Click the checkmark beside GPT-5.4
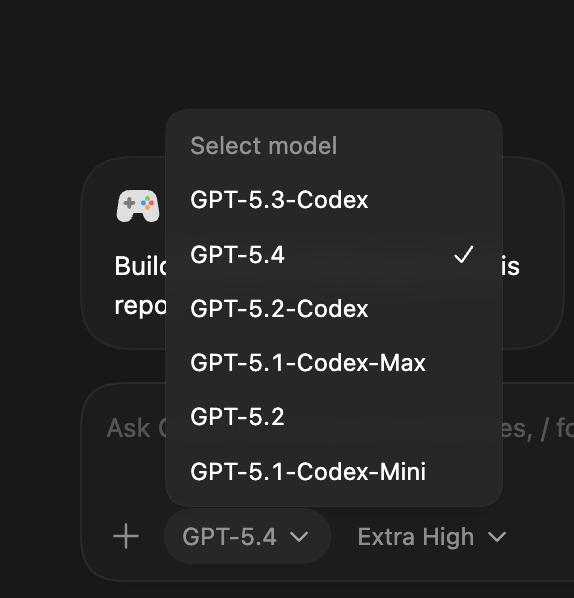This screenshot has height=598, width=574. tap(464, 254)
